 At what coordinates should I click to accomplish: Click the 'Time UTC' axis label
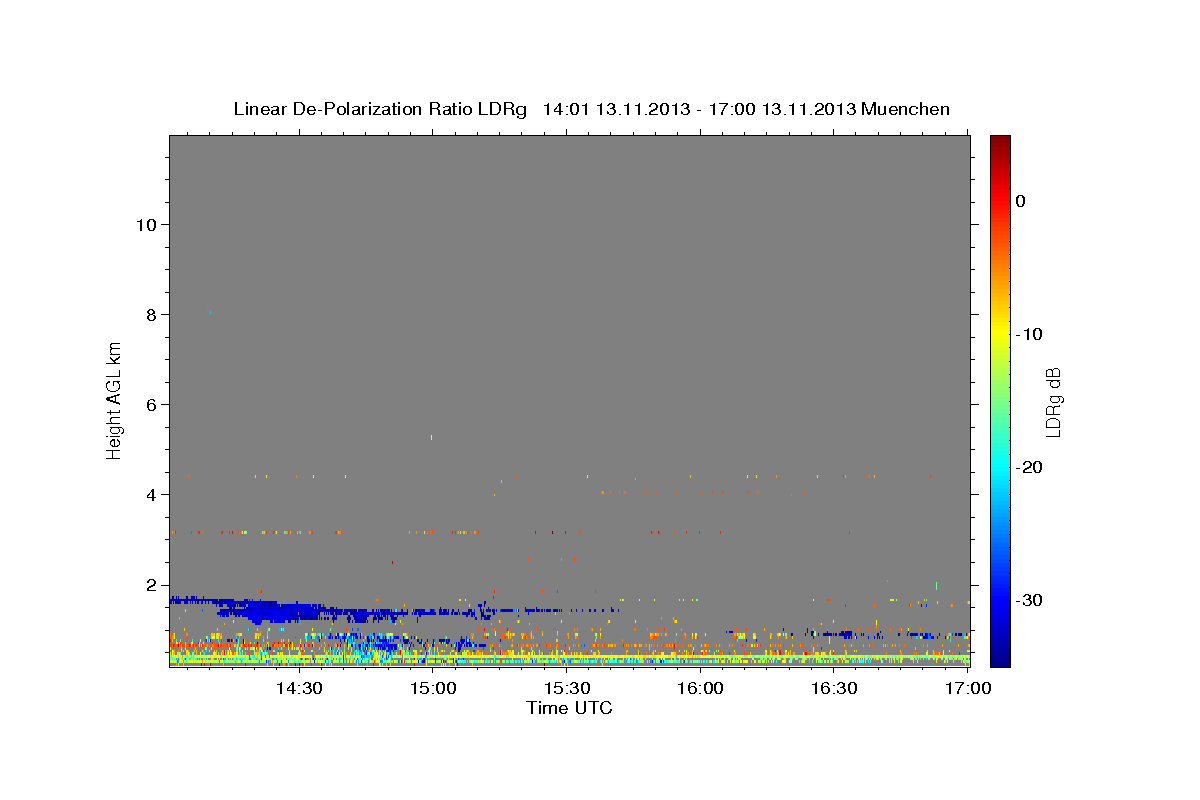[x=569, y=708]
